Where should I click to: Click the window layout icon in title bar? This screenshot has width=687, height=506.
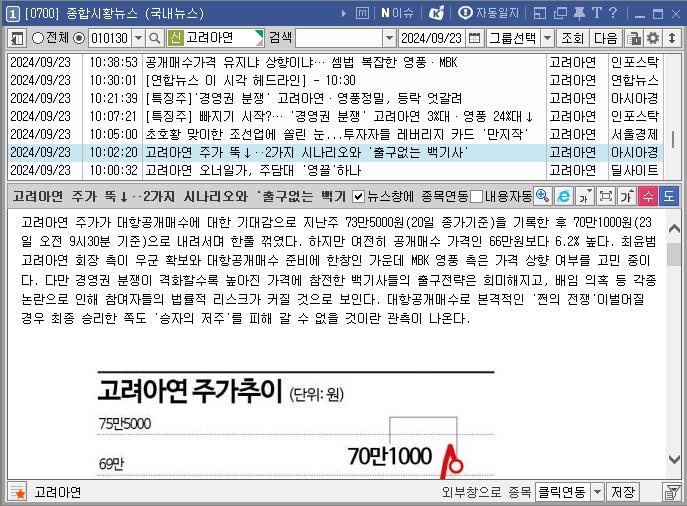[x=540, y=14]
